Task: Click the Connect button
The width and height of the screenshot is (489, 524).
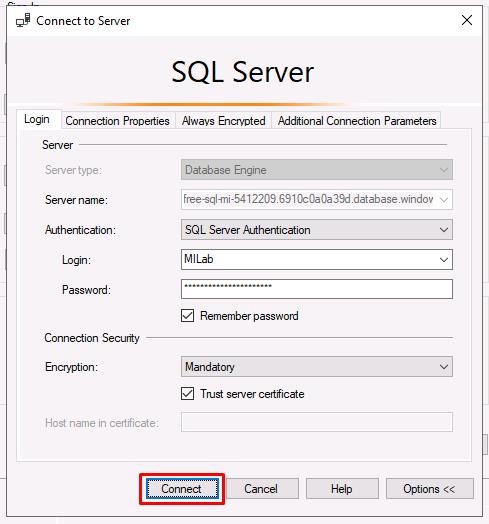Action: (182, 489)
